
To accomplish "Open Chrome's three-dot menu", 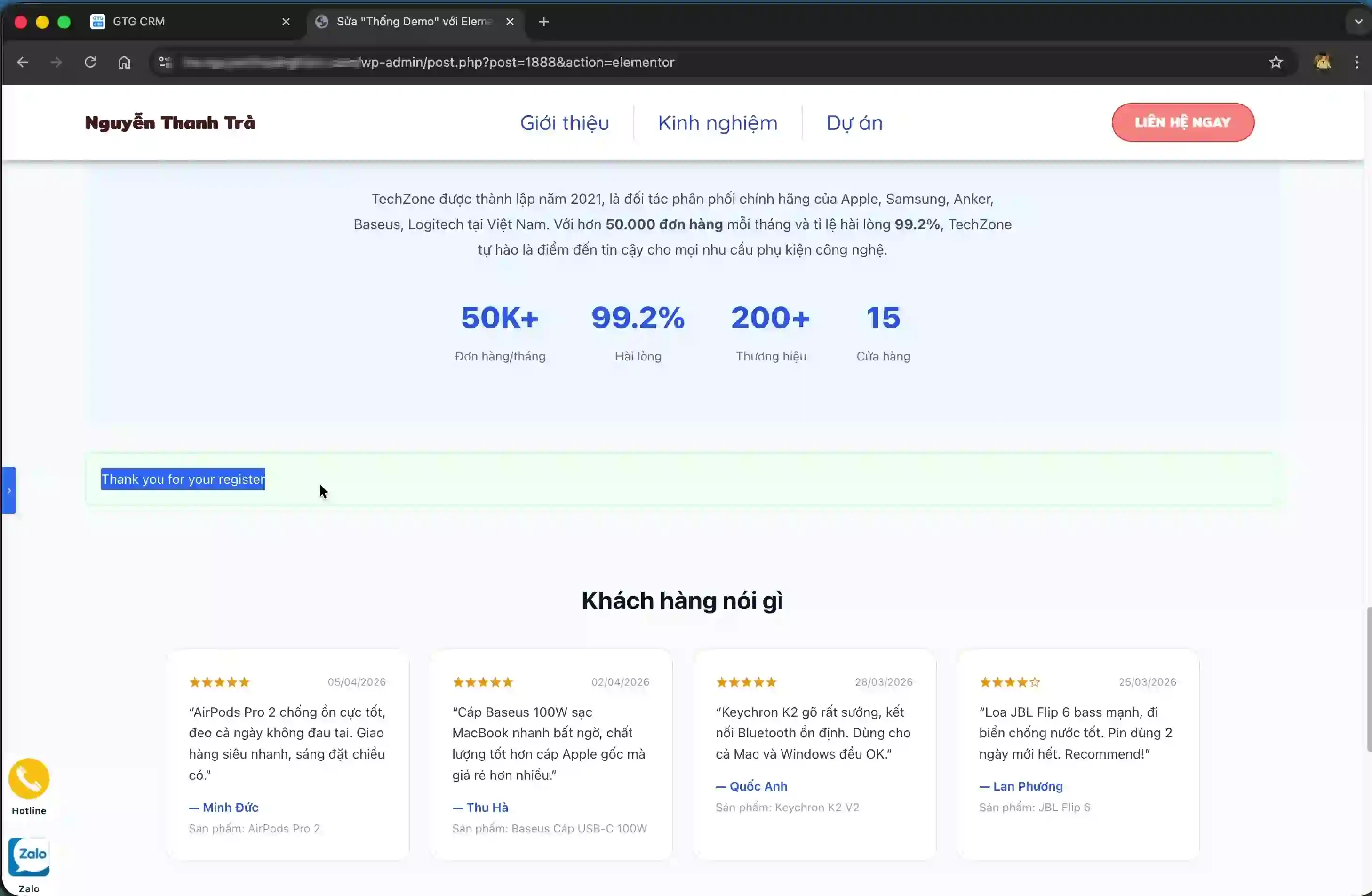I will point(1357,62).
